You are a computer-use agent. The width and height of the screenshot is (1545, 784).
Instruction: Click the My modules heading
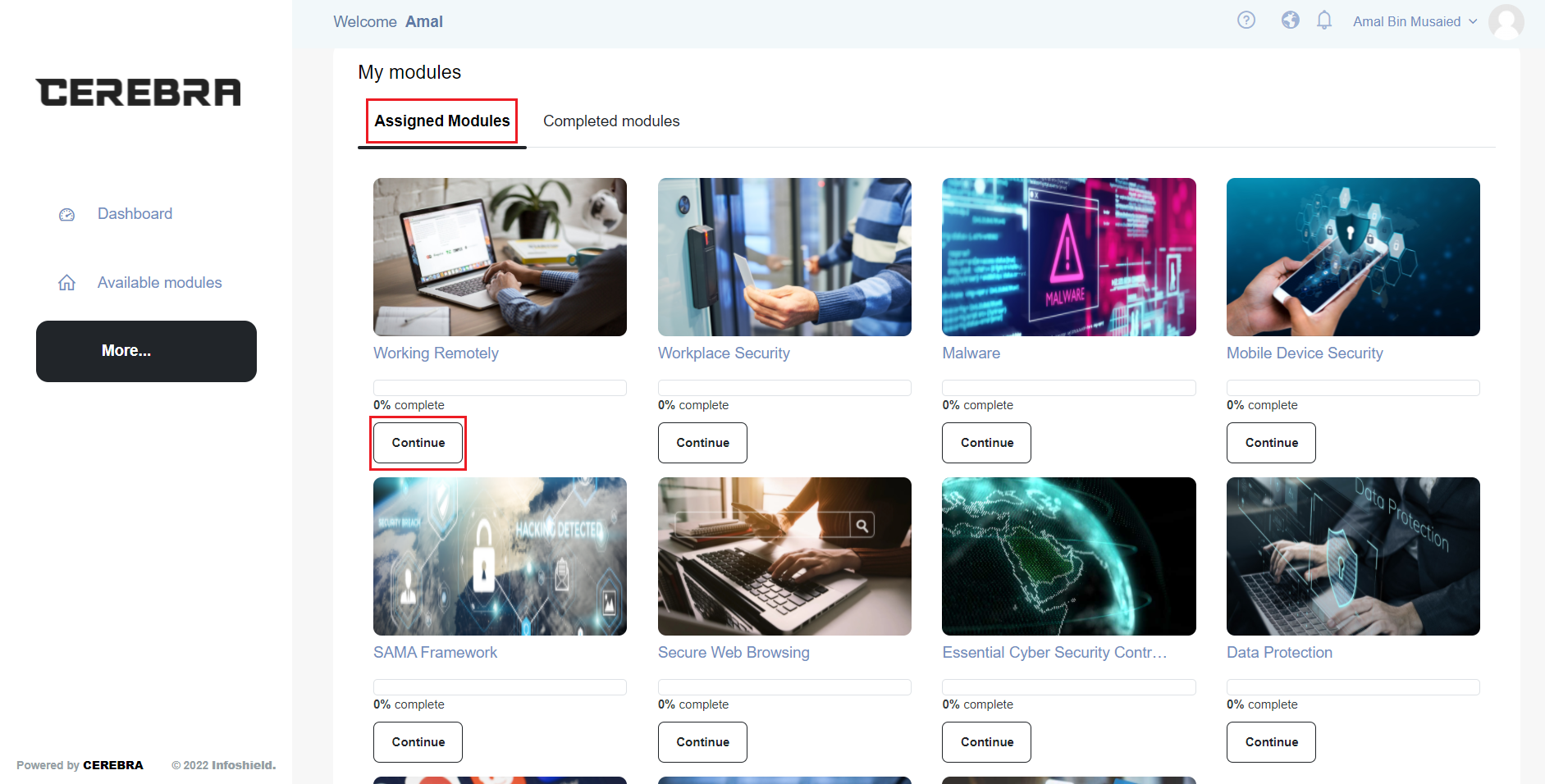409,72
